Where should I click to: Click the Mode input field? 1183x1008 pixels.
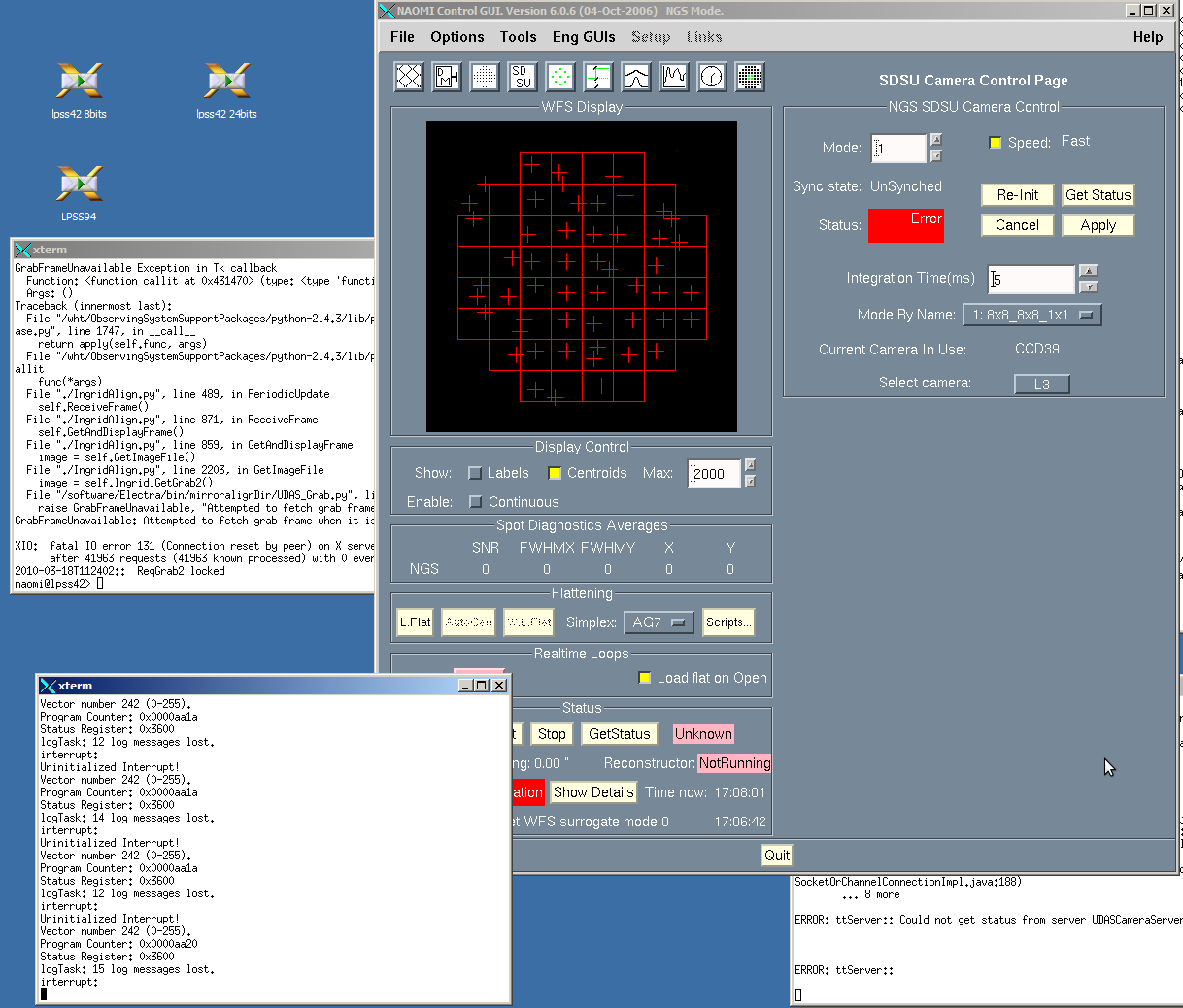(x=898, y=148)
